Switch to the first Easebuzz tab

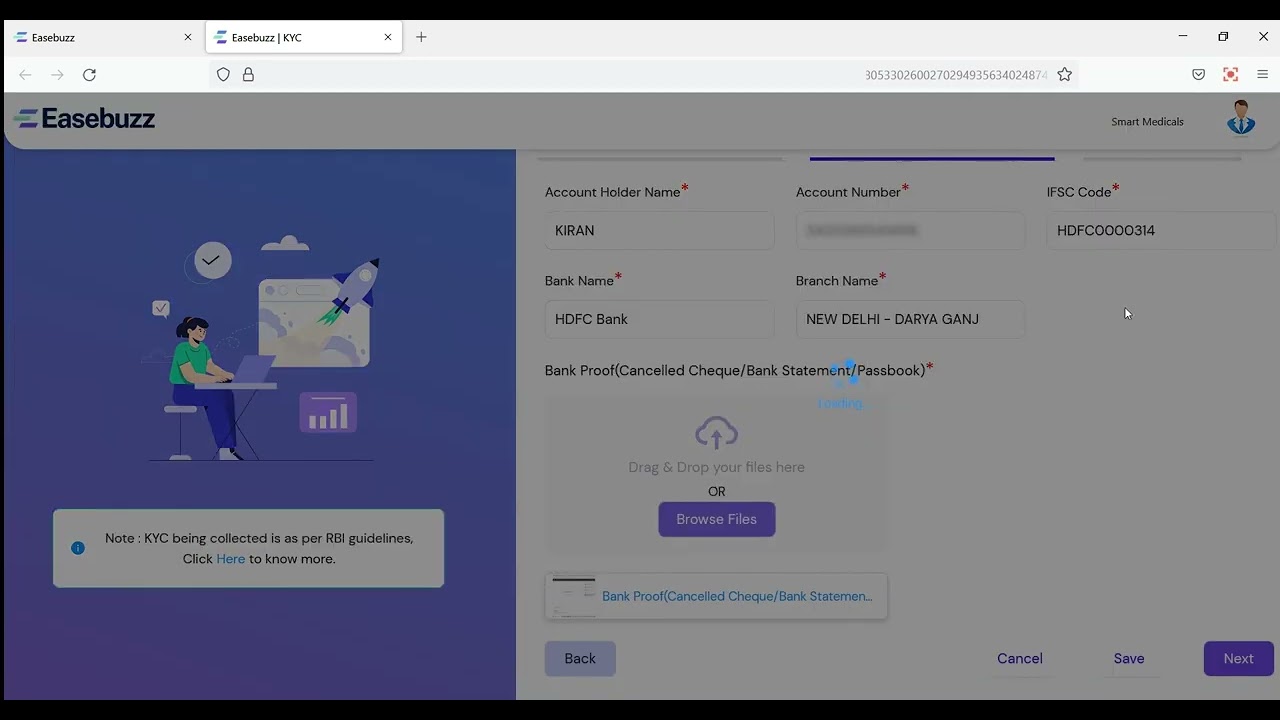coord(104,37)
